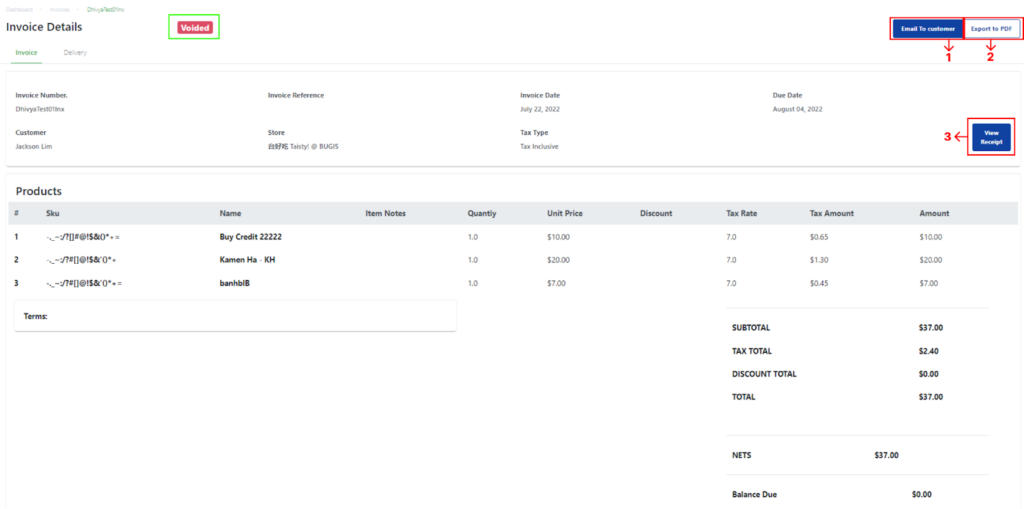This screenshot has width=1024, height=509.
Task: Export the invoice to PDF
Action: pos(991,29)
